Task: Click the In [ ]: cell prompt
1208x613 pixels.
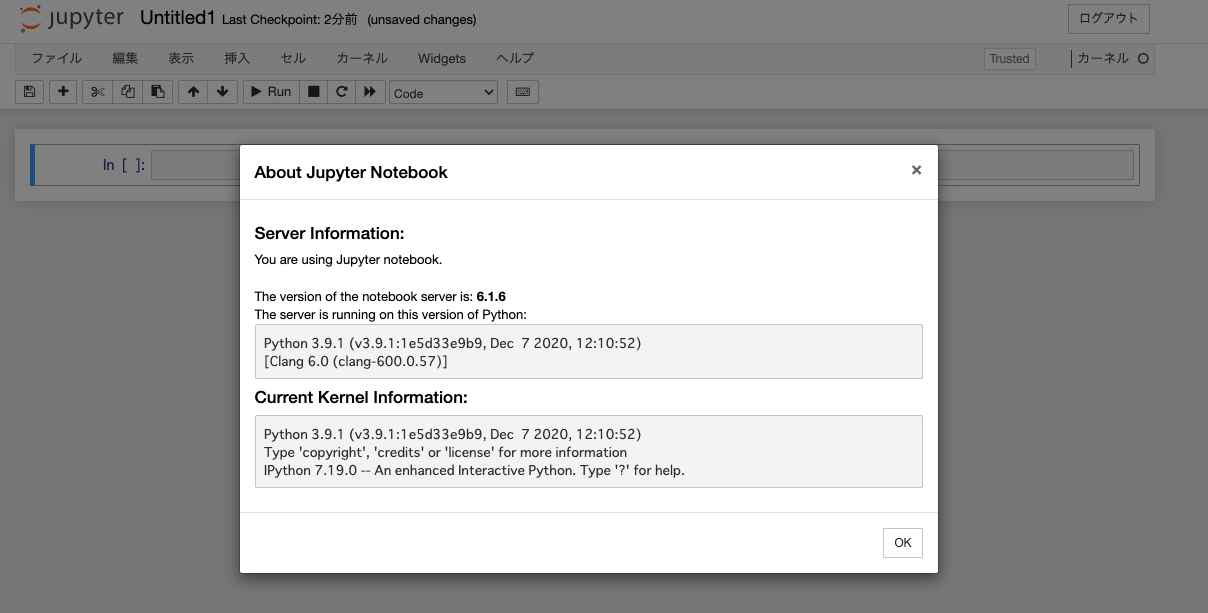Action: 124,165
